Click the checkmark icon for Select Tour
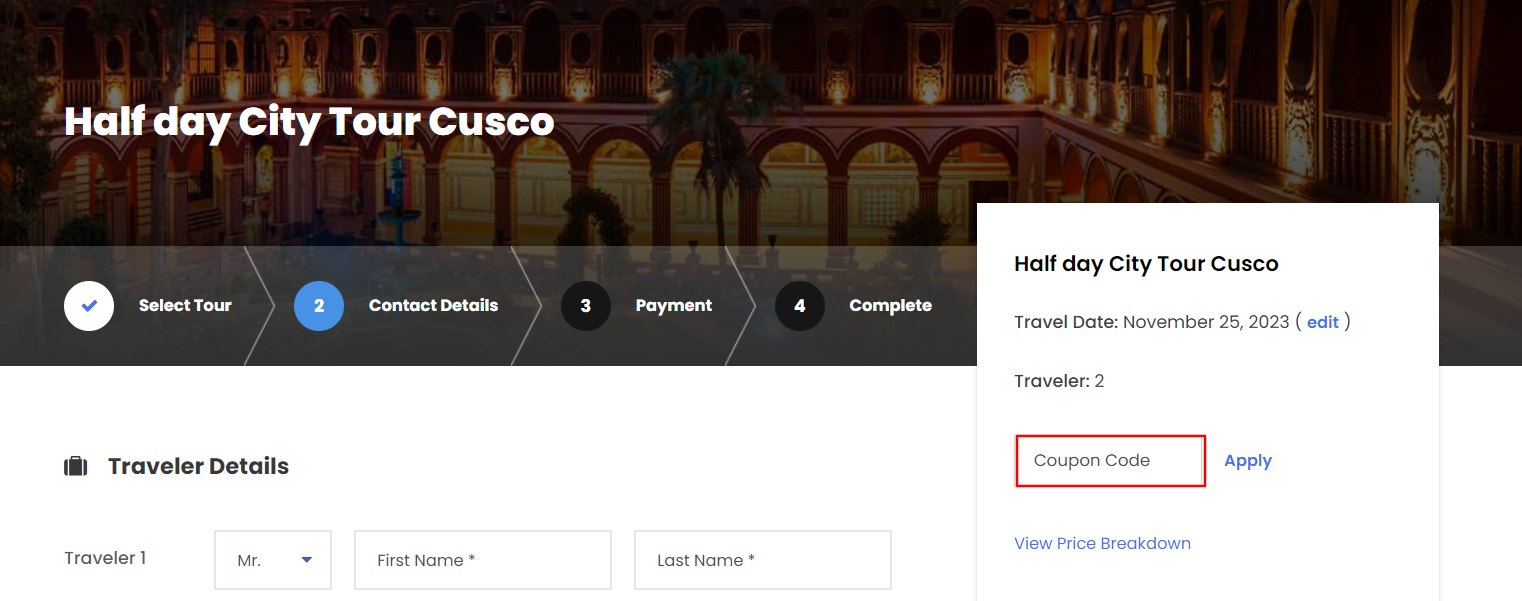The width and height of the screenshot is (1522, 601). tap(89, 306)
